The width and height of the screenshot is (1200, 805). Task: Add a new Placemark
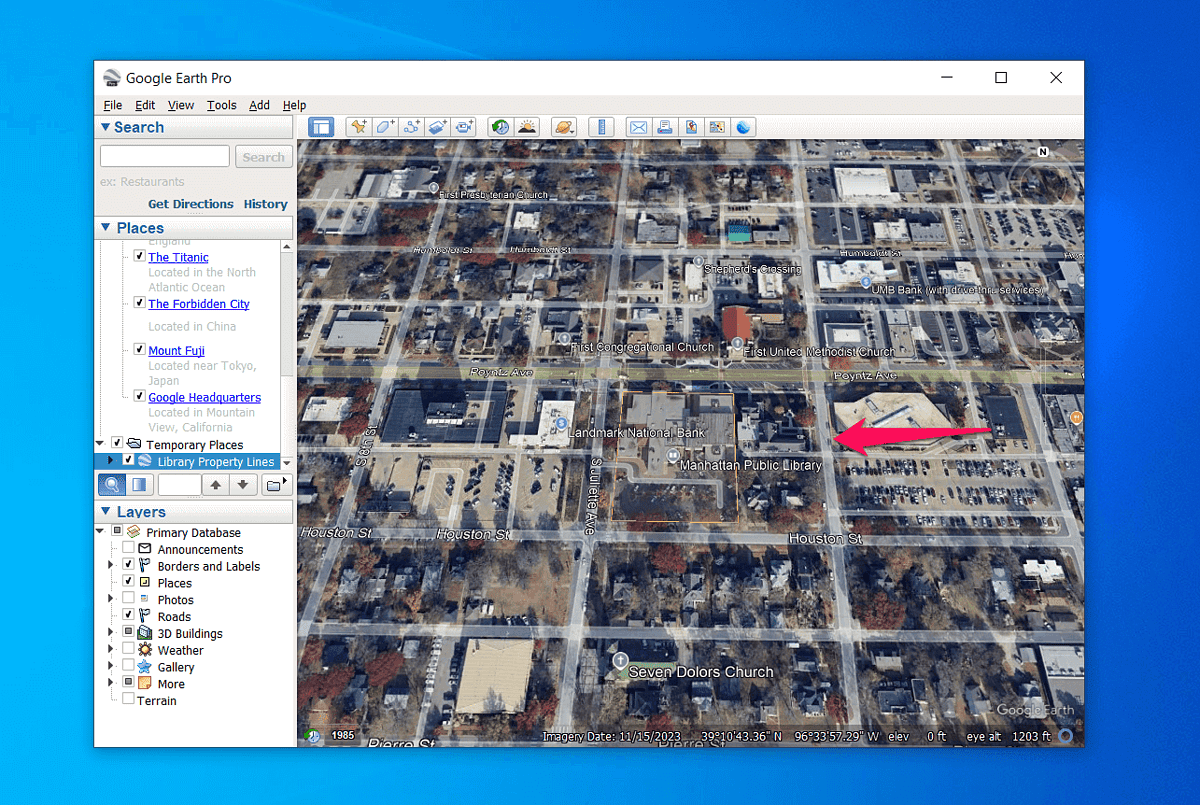(x=357, y=127)
